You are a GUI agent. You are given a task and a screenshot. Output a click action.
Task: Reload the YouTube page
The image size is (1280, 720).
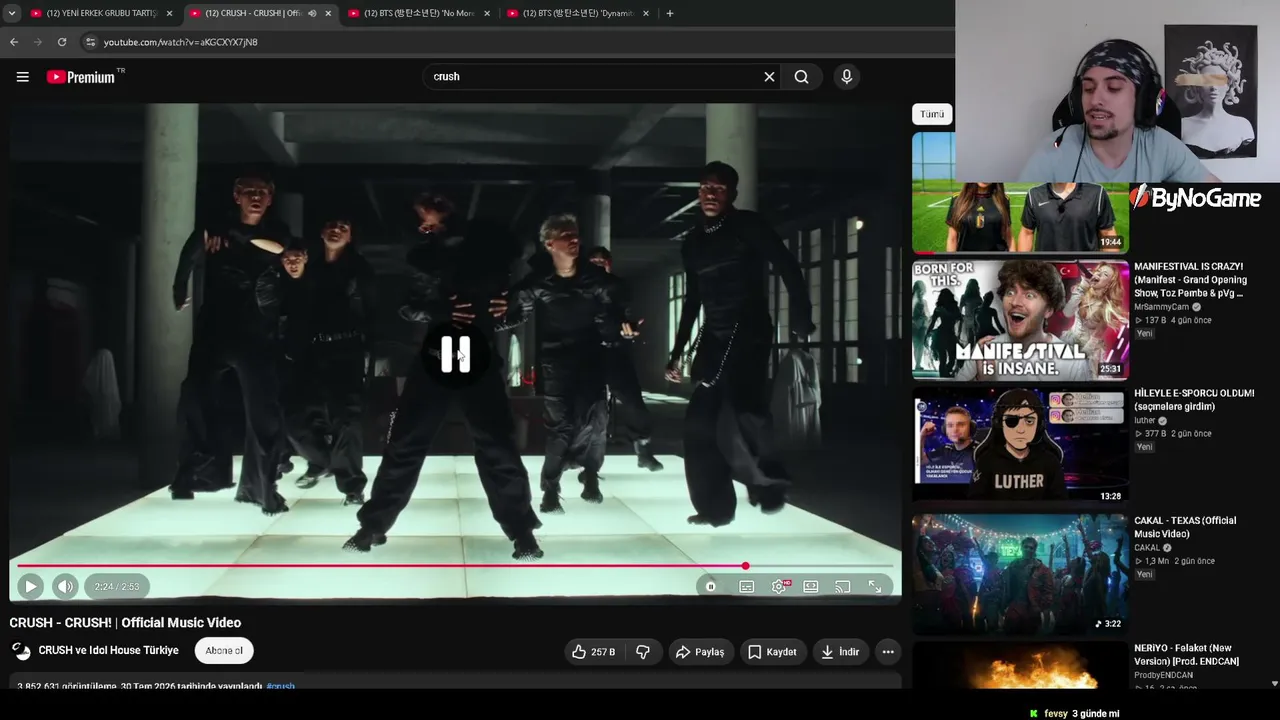(x=62, y=42)
